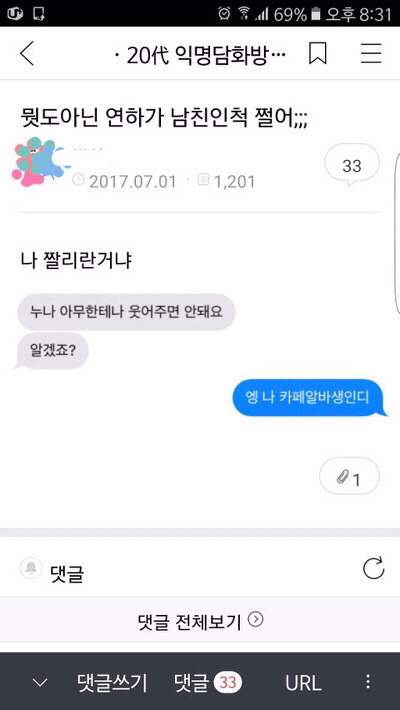Tap the 누나 아무한테나 웃어주면 안돼요 bubble

click(x=126, y=312)
